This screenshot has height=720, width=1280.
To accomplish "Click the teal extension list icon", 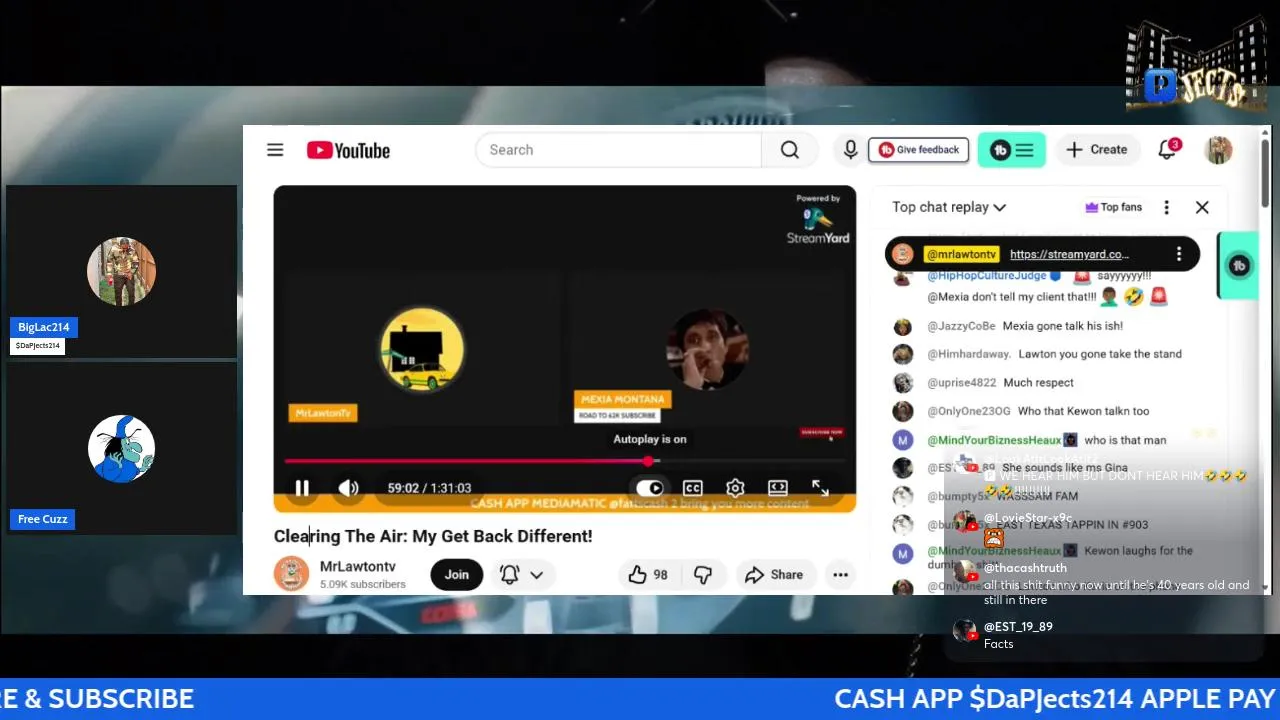I will coord(1012,150).
